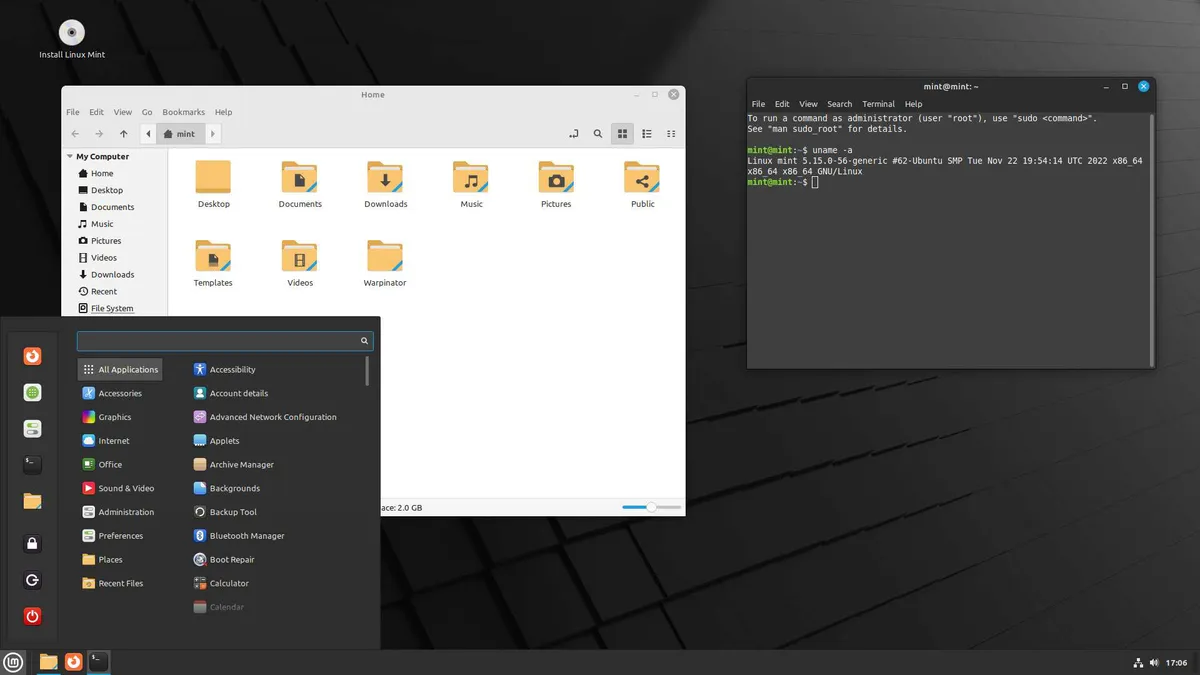
Task: Click the left arrow beside the mint path button
Action: click(149, 134)
